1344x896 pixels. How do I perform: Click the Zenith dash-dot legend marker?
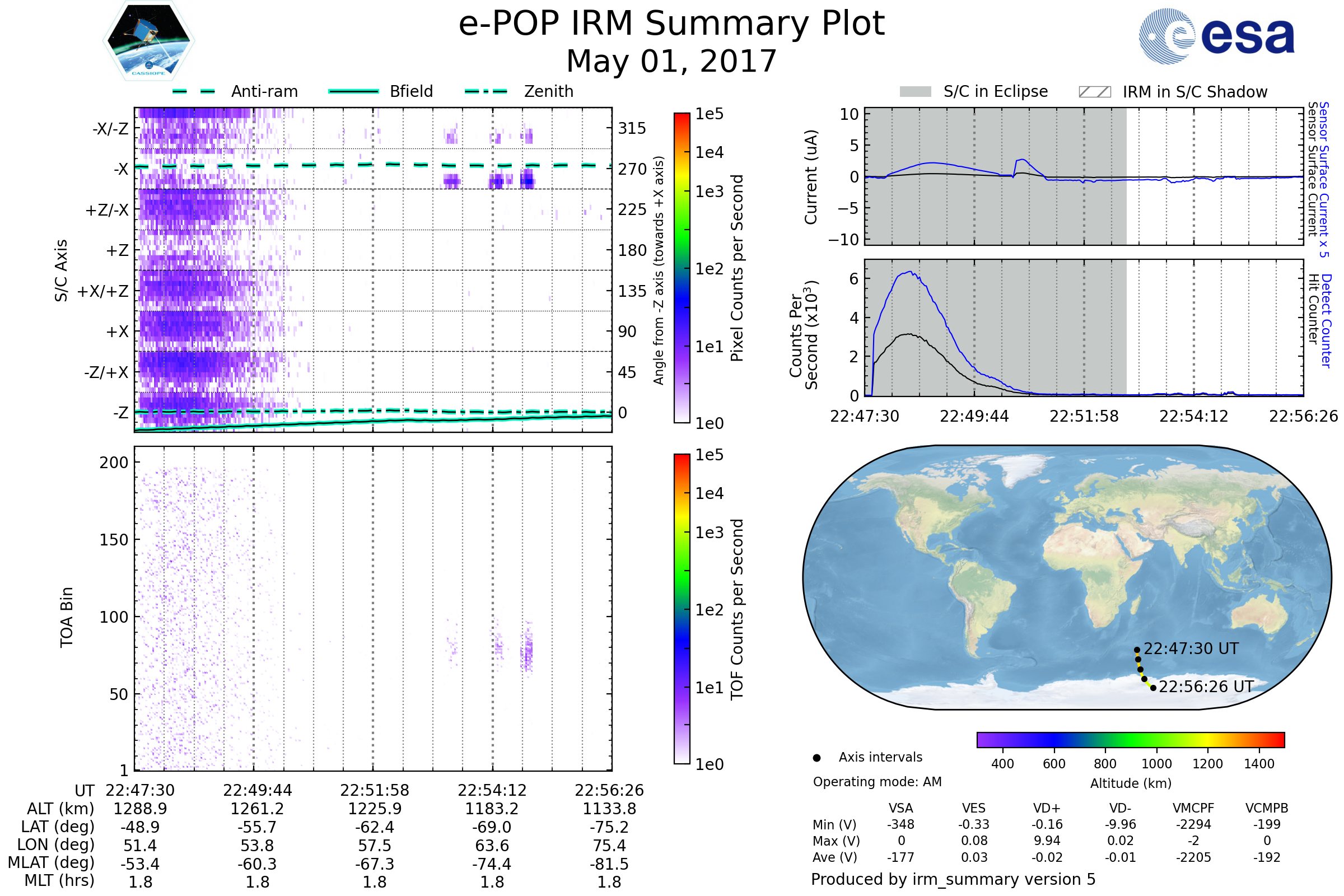[486, 91]
